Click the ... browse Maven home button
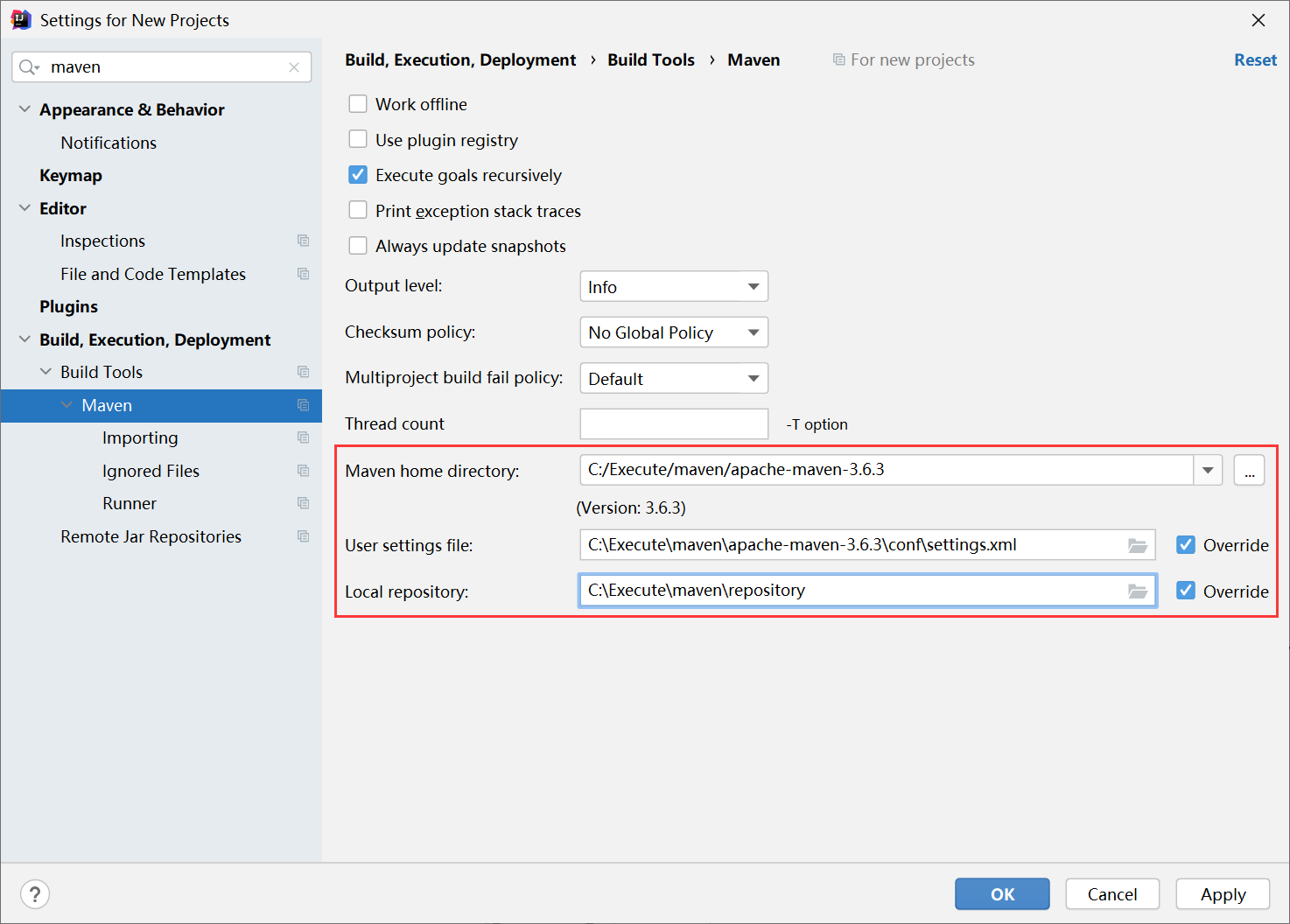Image resolution: width=1290 pixels, height=924 pixels. (x=1249, y=470)
